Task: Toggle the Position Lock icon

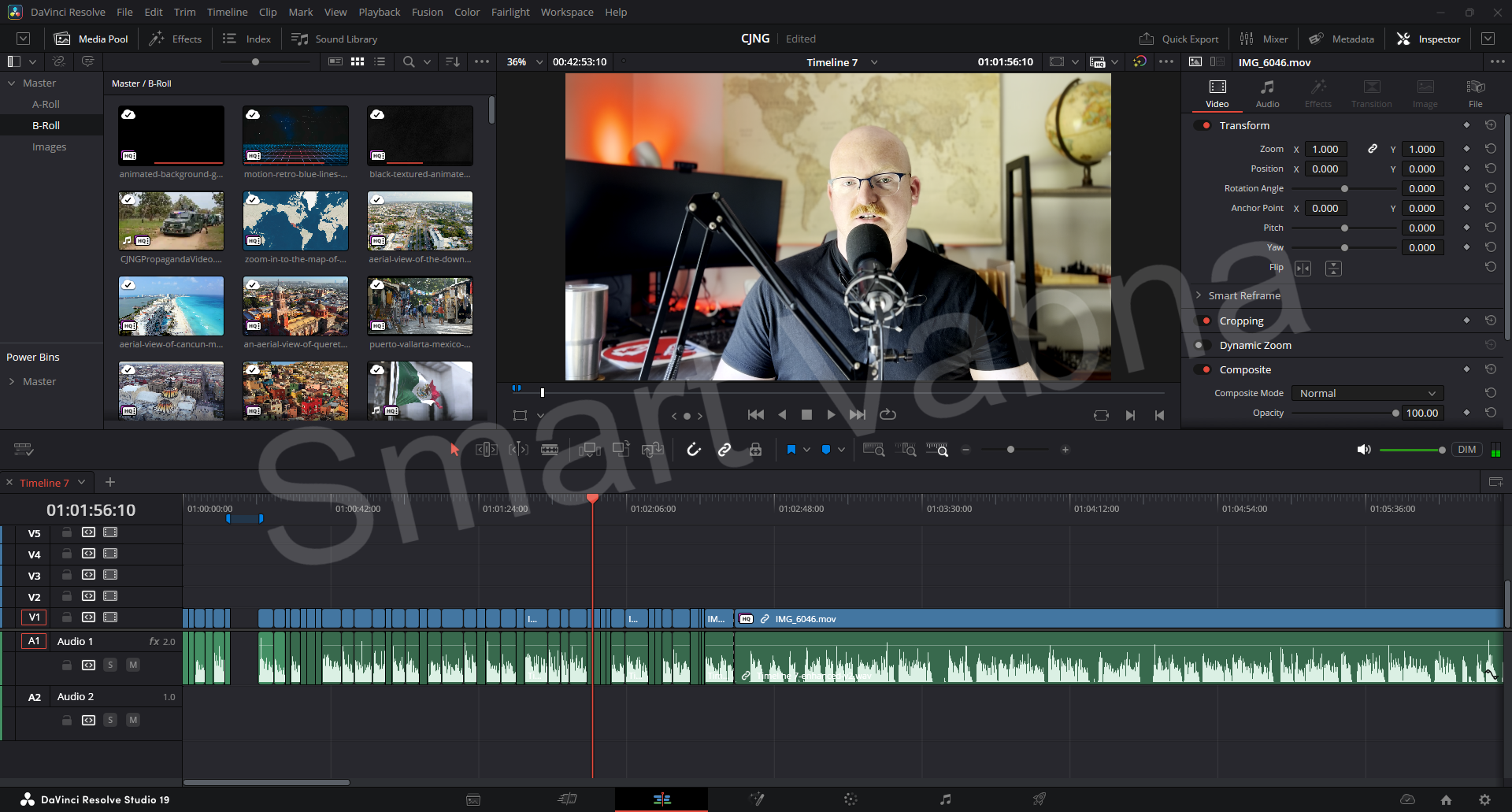Action: pos(755,450)
